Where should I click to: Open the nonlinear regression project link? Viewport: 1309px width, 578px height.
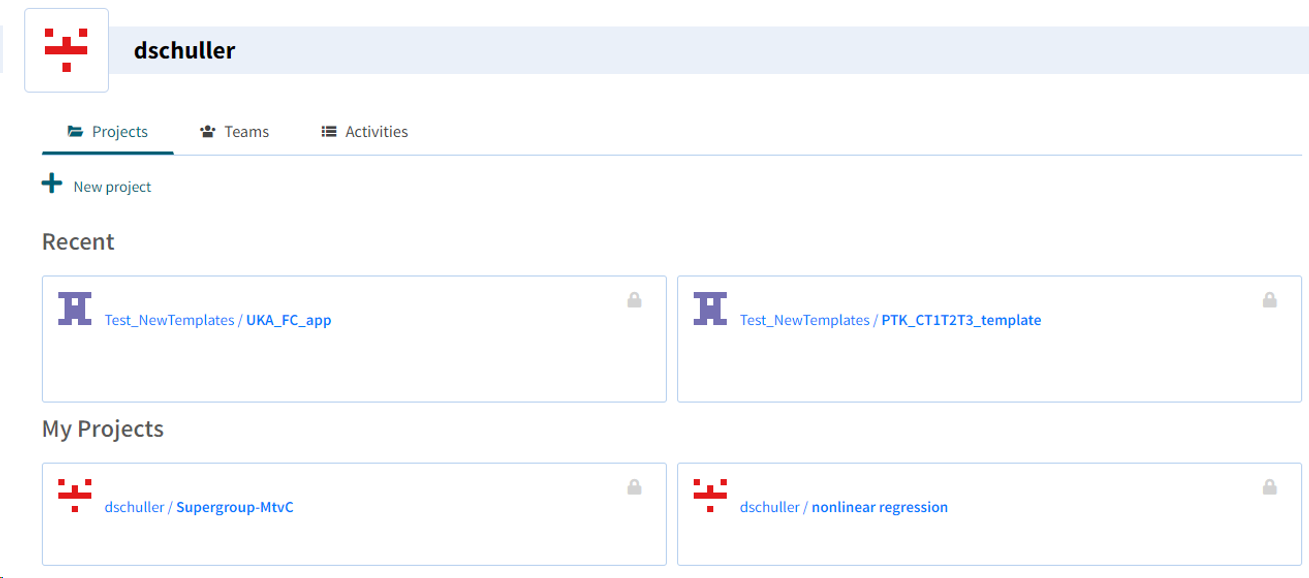tap(880, 508)
